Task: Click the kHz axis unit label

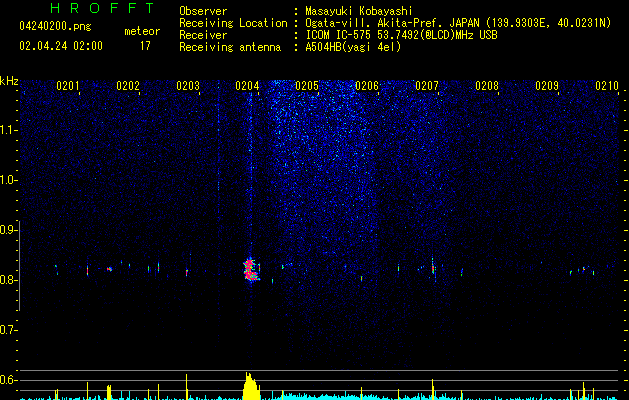Action: coord(9,81)
